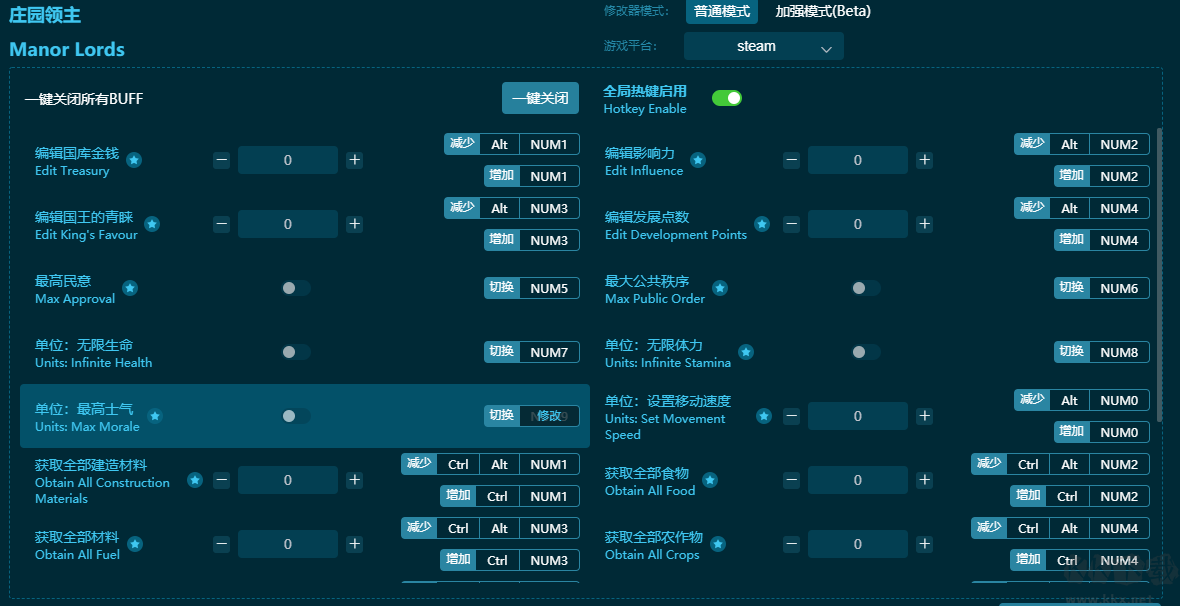Viewport: 1180px width, 606px height.
Task: Favorite Edit King's Favour with star icon
Action: point(152,224)
